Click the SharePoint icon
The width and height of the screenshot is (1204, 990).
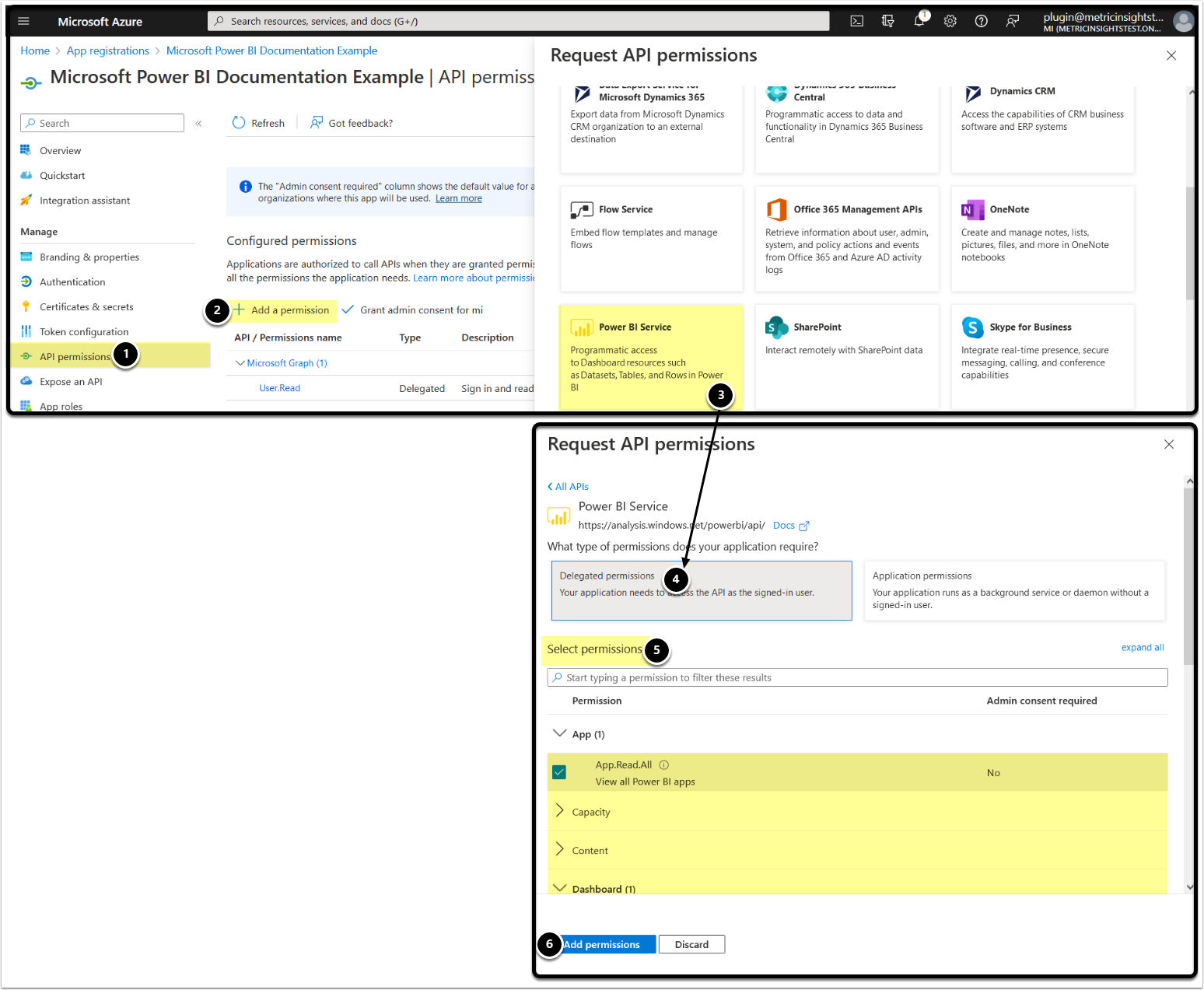coord(776,327)
